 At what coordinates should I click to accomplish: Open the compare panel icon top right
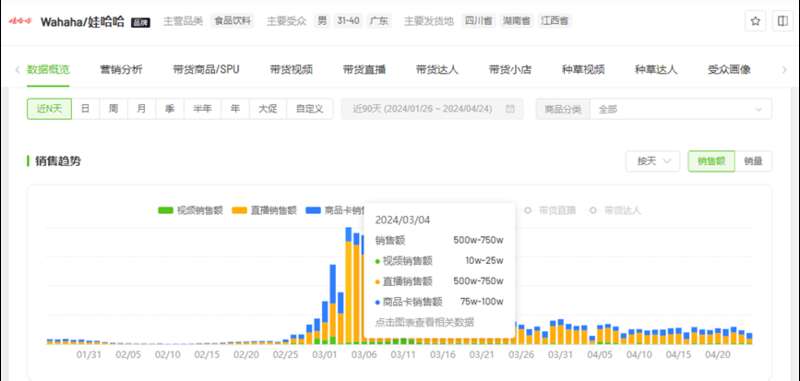click(783, 21)
